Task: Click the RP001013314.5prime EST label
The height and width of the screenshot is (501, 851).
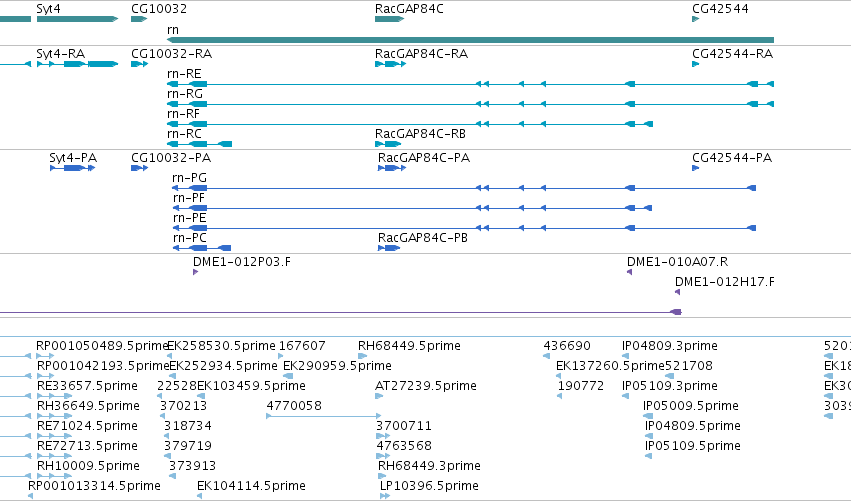Action: pyautogui.click(x=94, y=487)
